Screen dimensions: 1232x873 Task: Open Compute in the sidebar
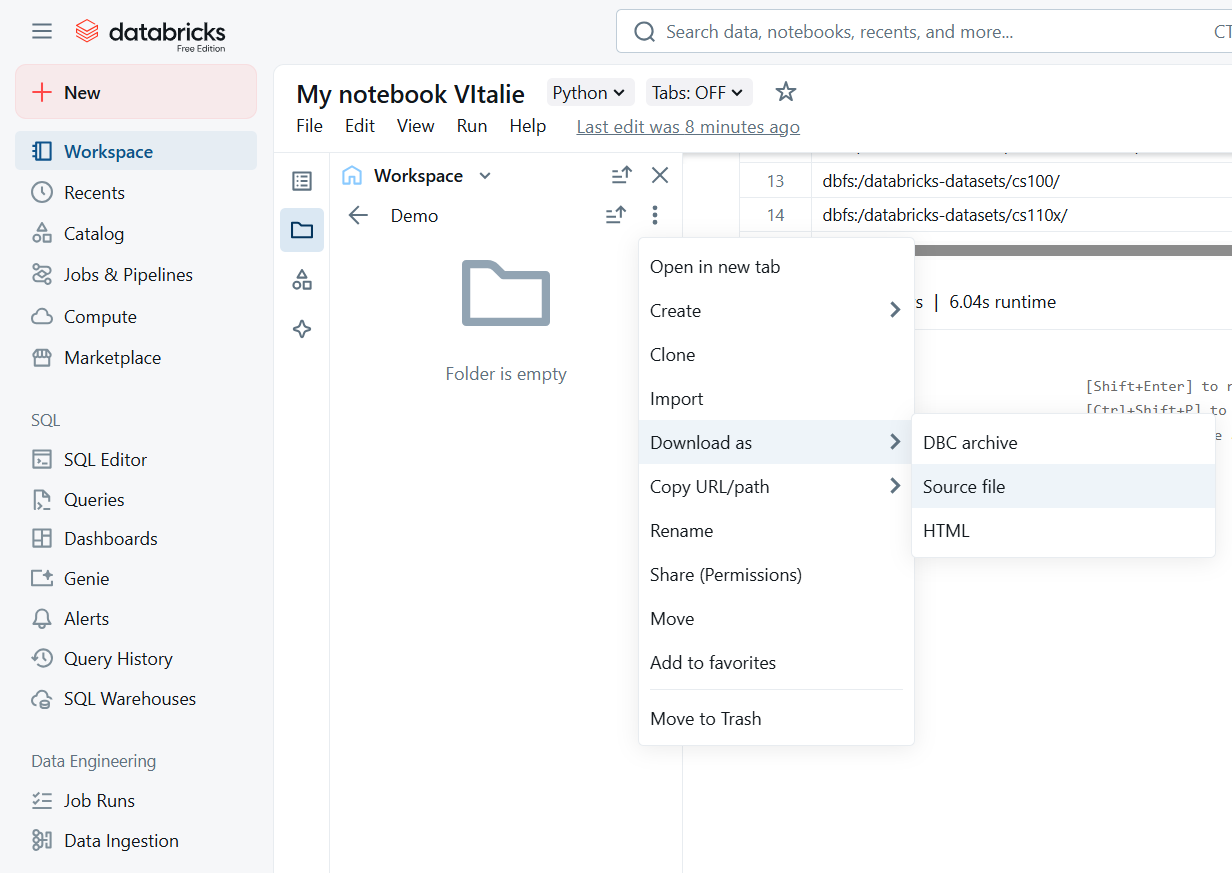[x=136, y=316]
